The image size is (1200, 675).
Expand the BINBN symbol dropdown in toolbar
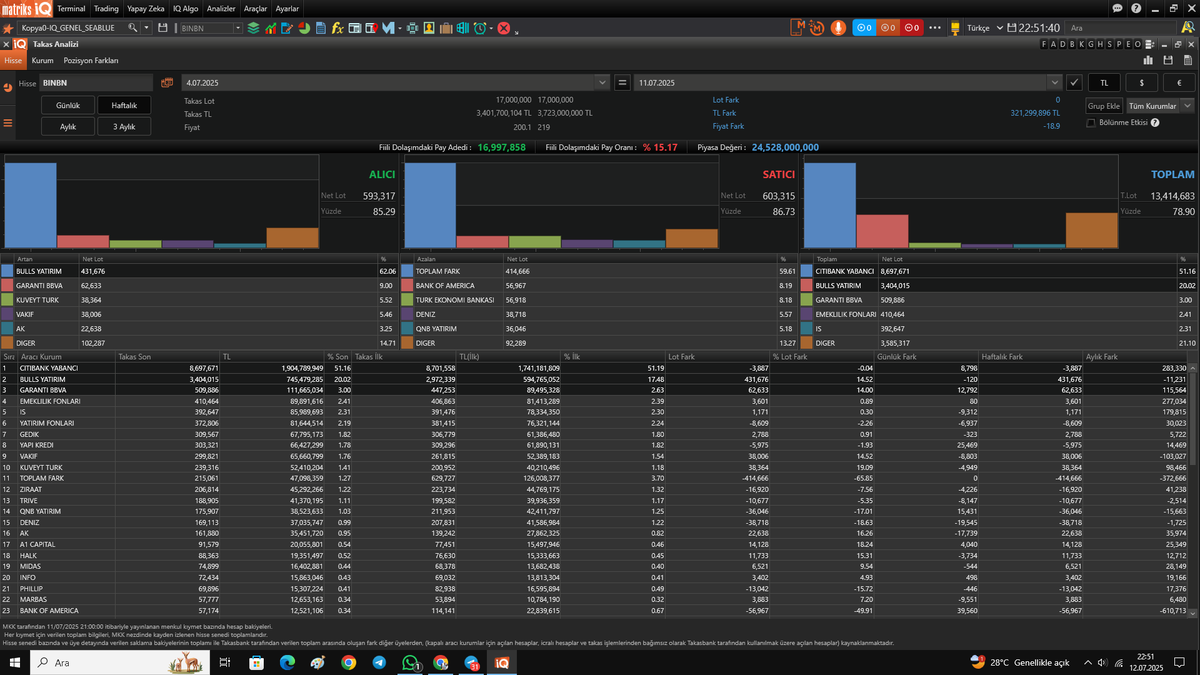coord(237,29)
